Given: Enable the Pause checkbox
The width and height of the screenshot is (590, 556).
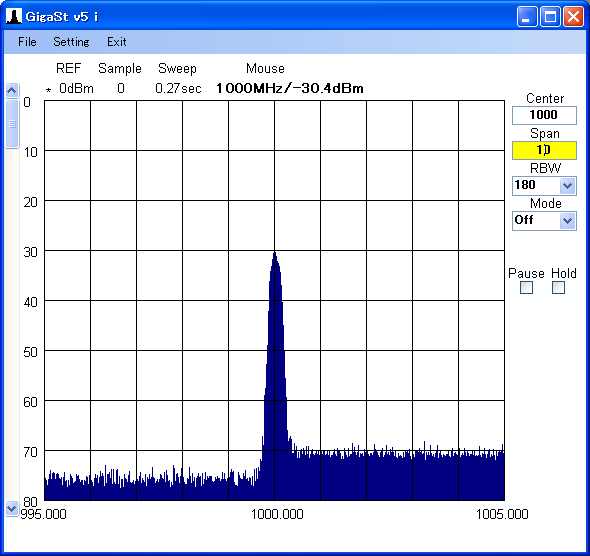Looking at the screenshot, I should click(526, 288).
